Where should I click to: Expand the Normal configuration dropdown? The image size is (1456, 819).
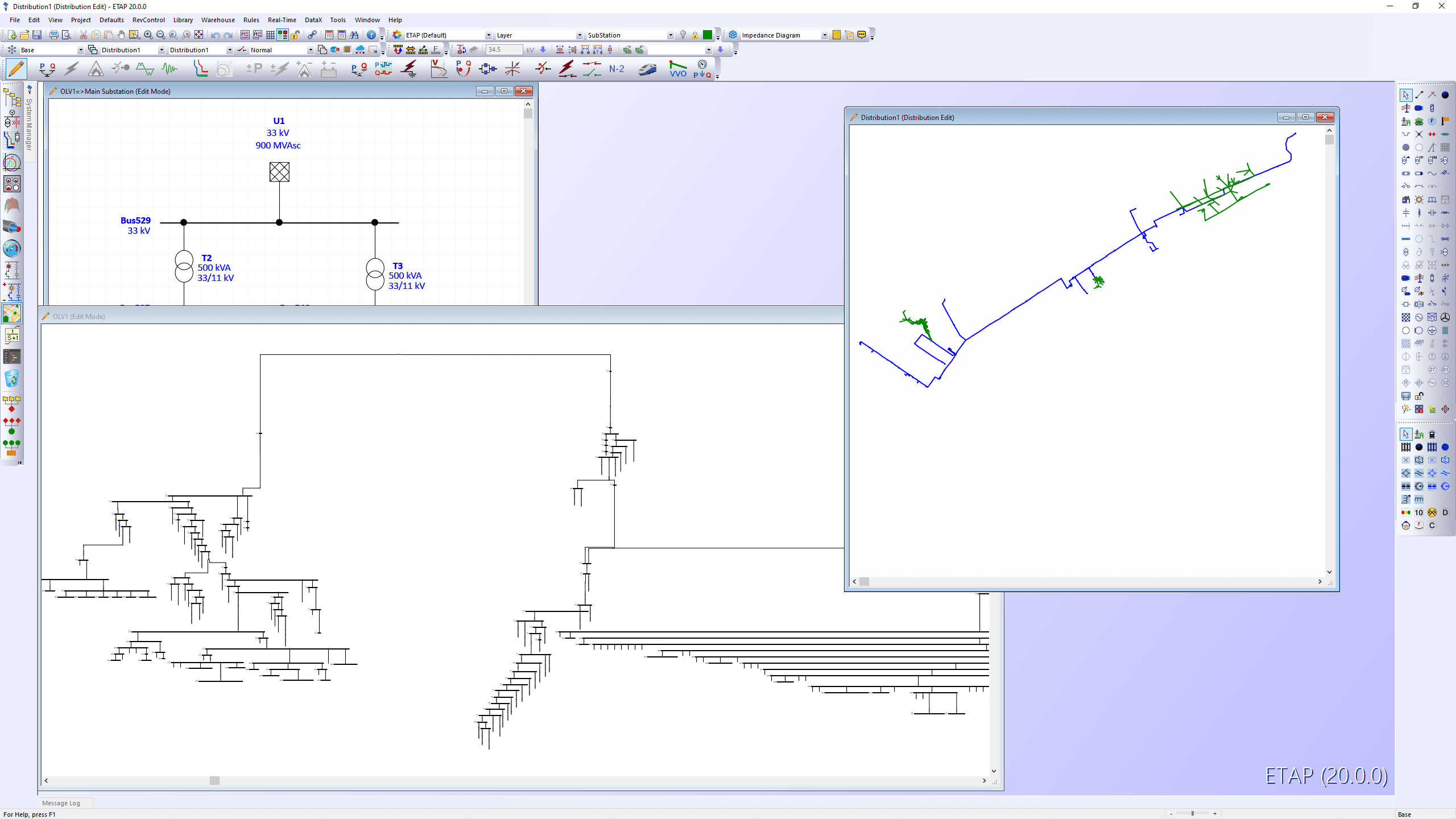pyautogui.click(x=310, y=50)
